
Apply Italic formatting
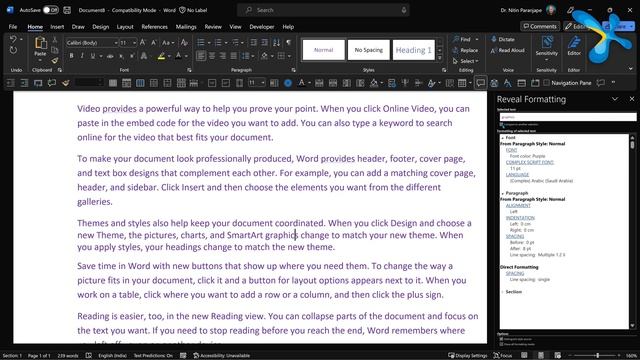[82, 56]
